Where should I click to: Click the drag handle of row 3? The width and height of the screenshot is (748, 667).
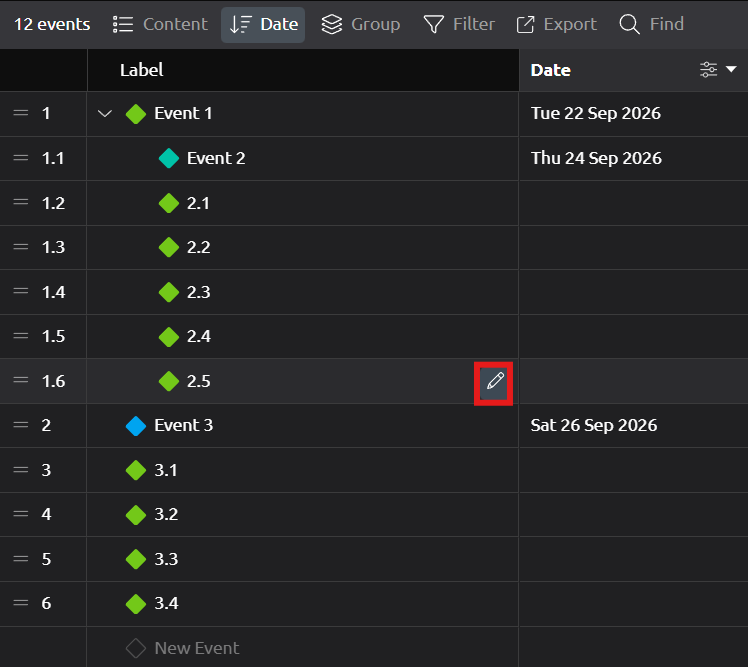click(x=21, y=469)
